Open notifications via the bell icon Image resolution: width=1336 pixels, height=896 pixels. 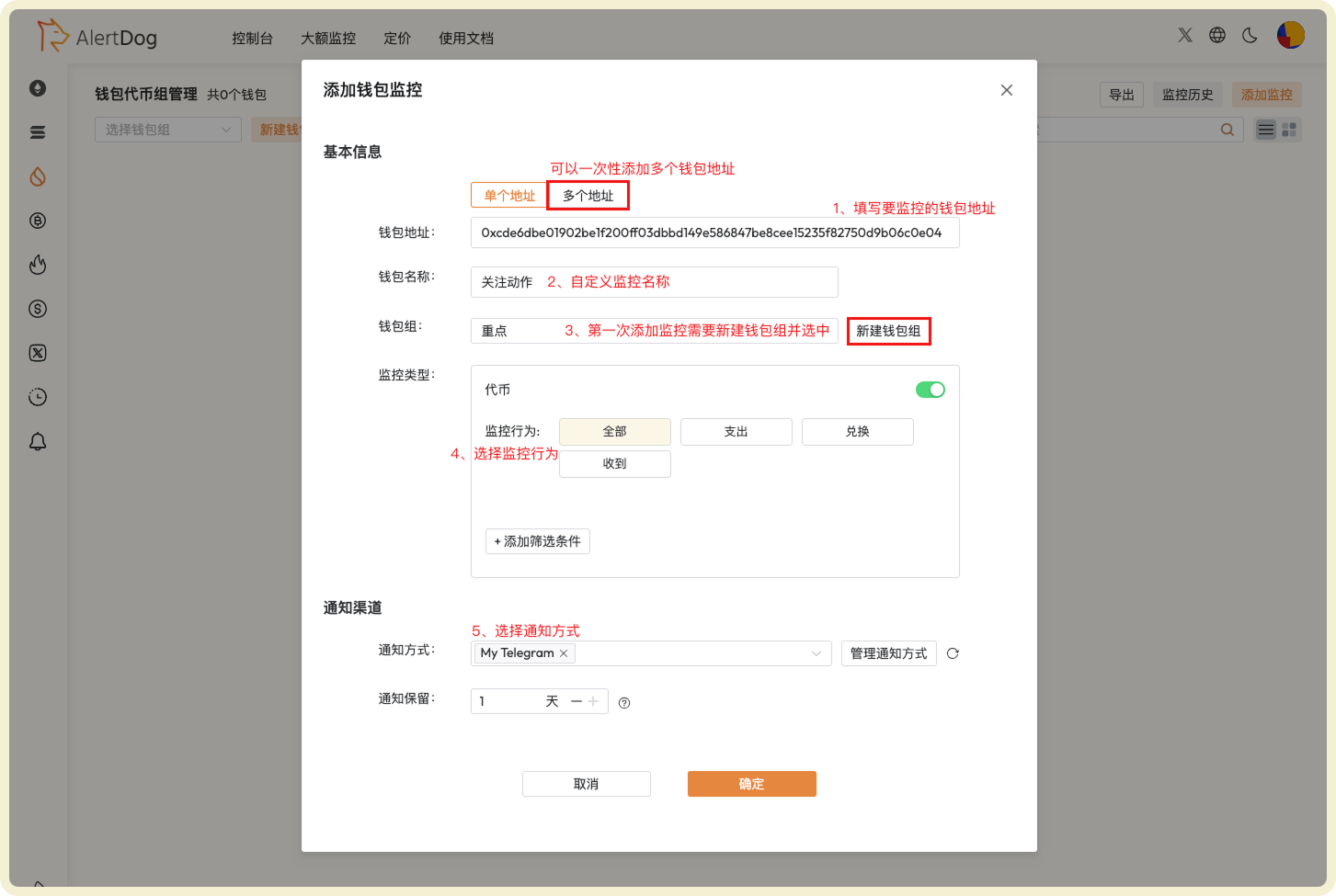(38, 441)
